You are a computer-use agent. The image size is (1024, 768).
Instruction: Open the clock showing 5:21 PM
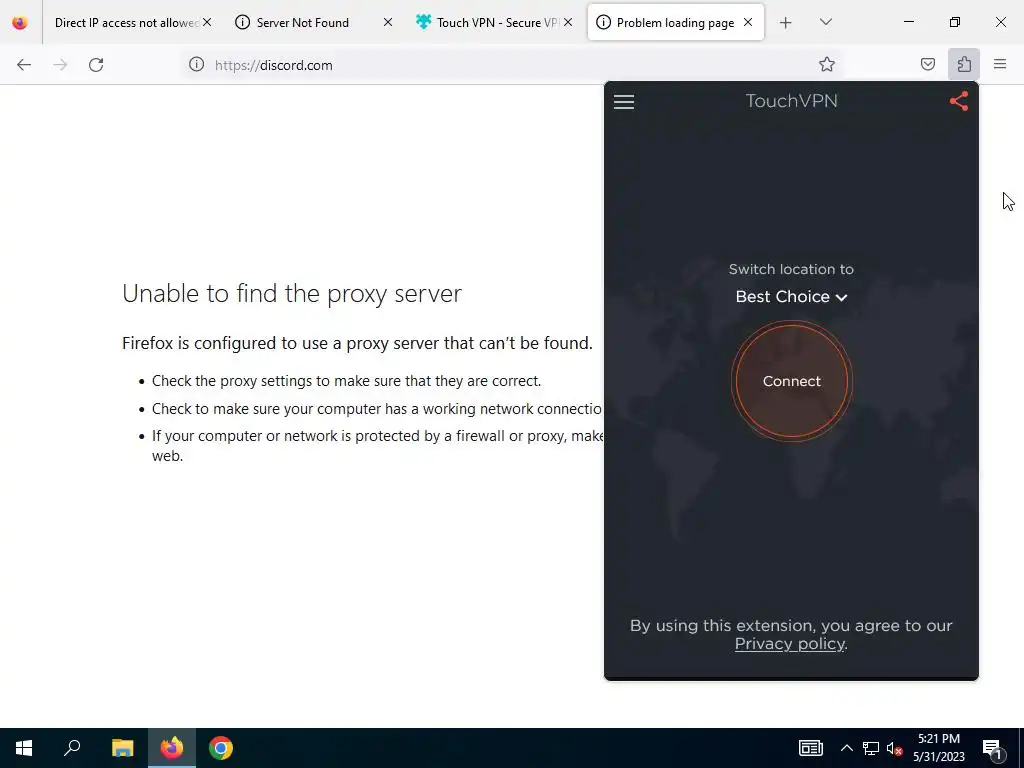pos(939,748)
